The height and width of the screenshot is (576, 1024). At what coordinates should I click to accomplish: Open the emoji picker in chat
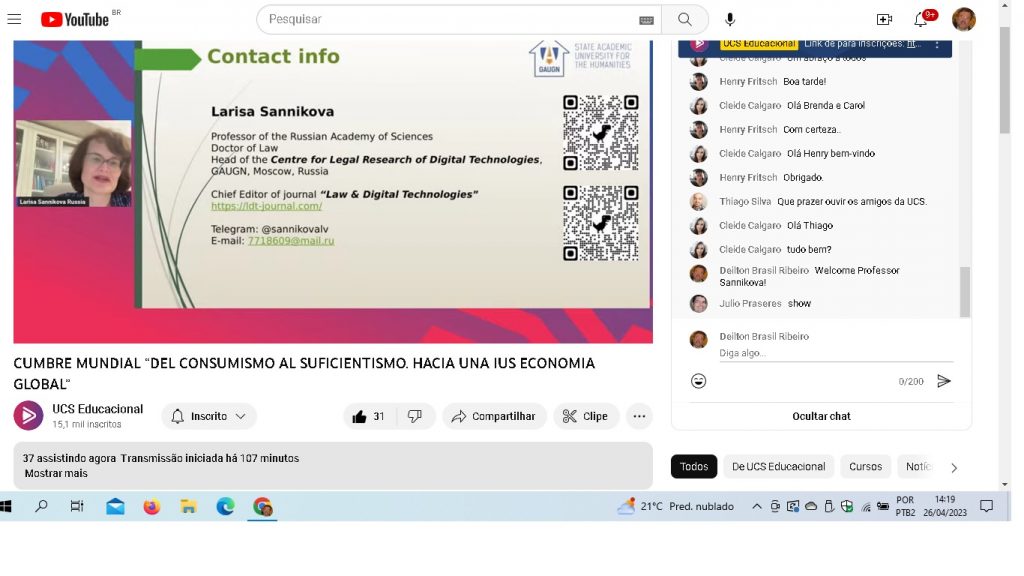click(x=699, y=381)
